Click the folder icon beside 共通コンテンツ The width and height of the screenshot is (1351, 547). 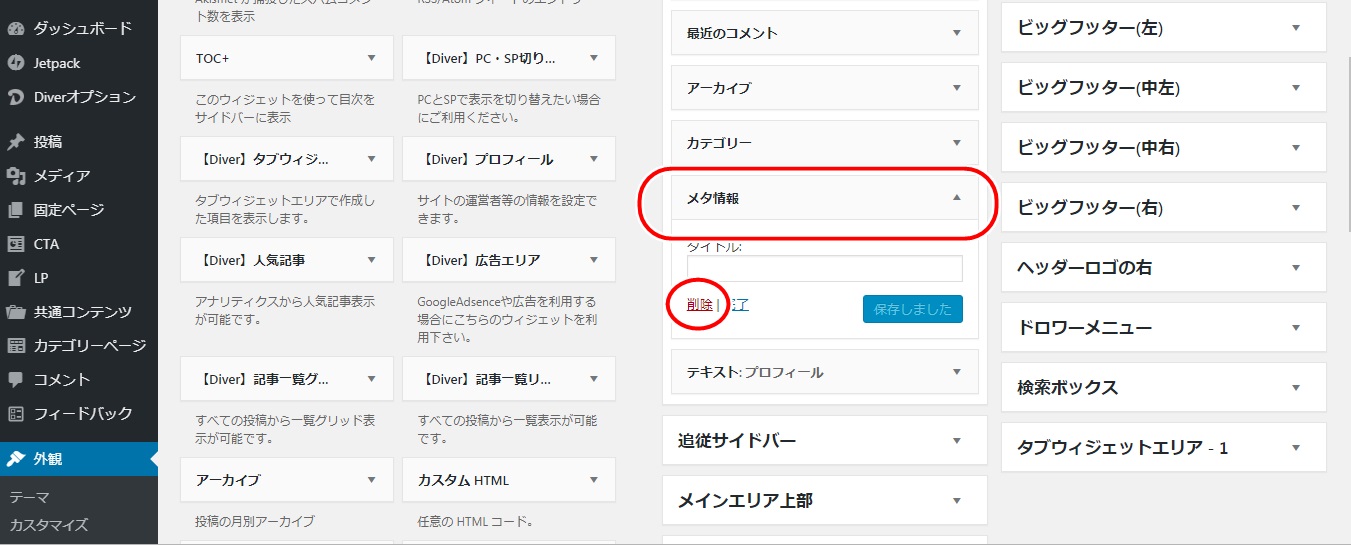coord(16,312)
